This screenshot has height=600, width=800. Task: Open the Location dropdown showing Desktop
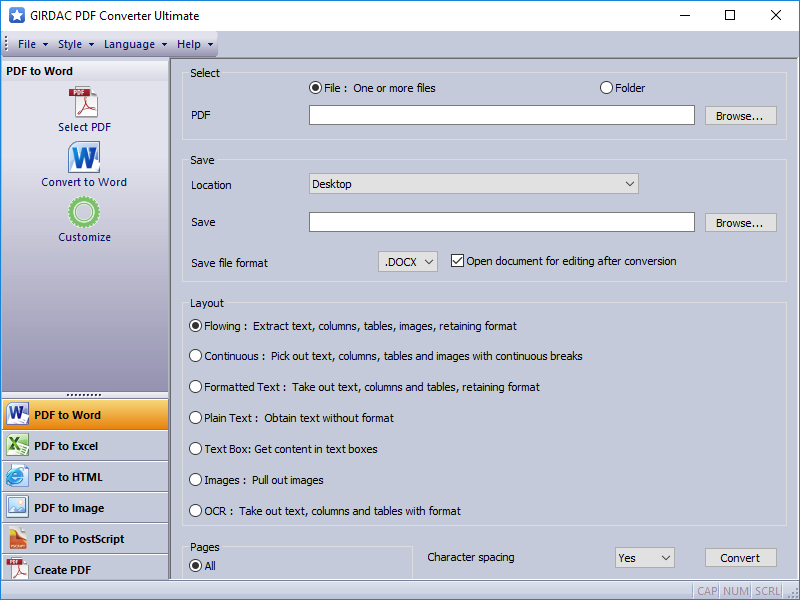click(x=473, y=184)
